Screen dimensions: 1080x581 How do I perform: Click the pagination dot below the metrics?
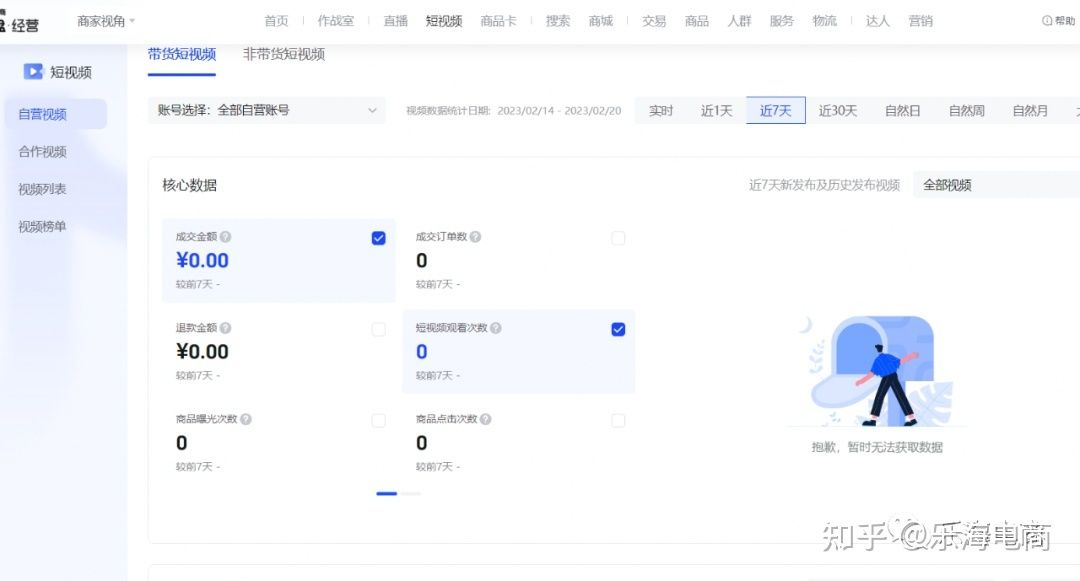coord(387,493)
